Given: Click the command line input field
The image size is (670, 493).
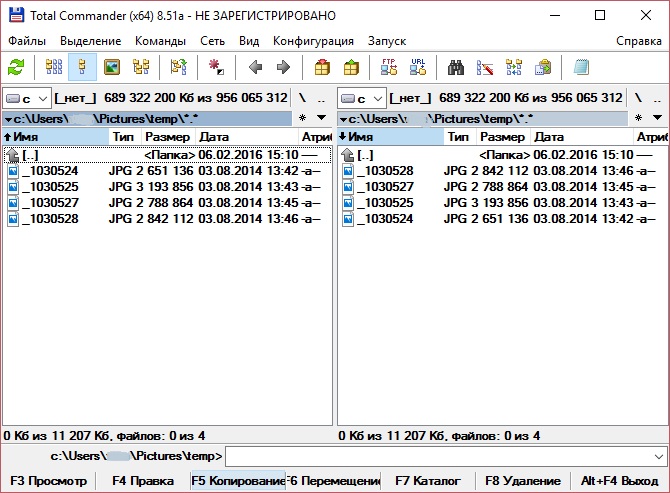Looking at the screenshot, I should [x=438, y=457].
